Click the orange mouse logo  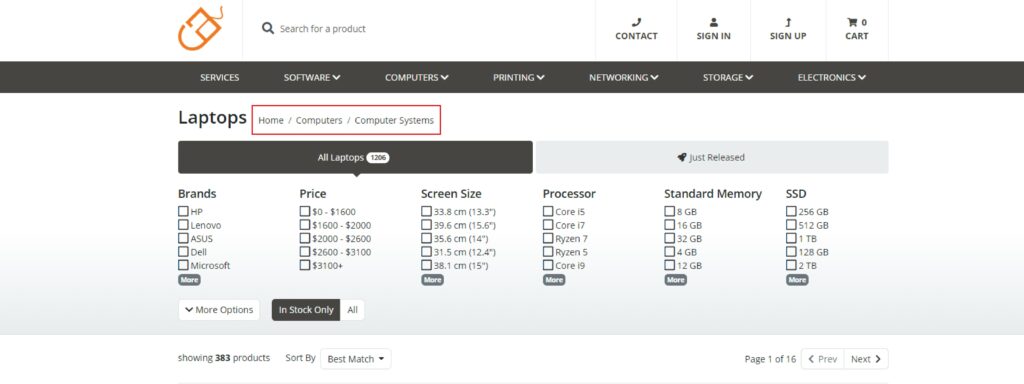pyautogui.click(x=200, y=28)
